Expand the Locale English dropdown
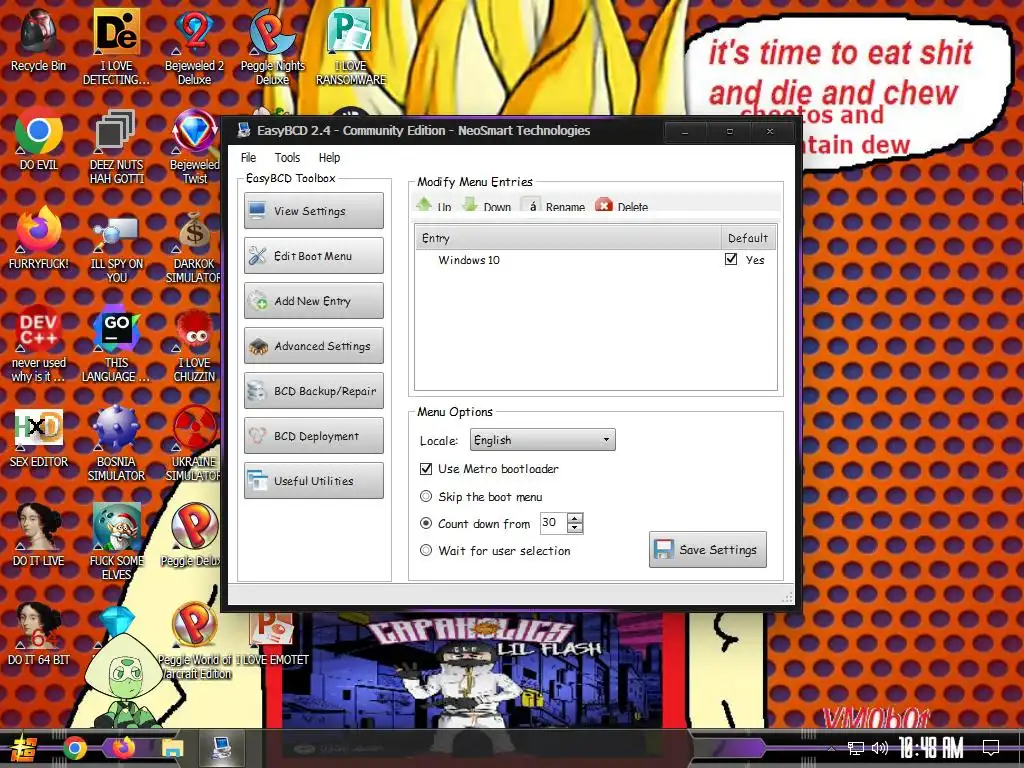The height and width of the screenshot is (768, 1024). point(543,440)
